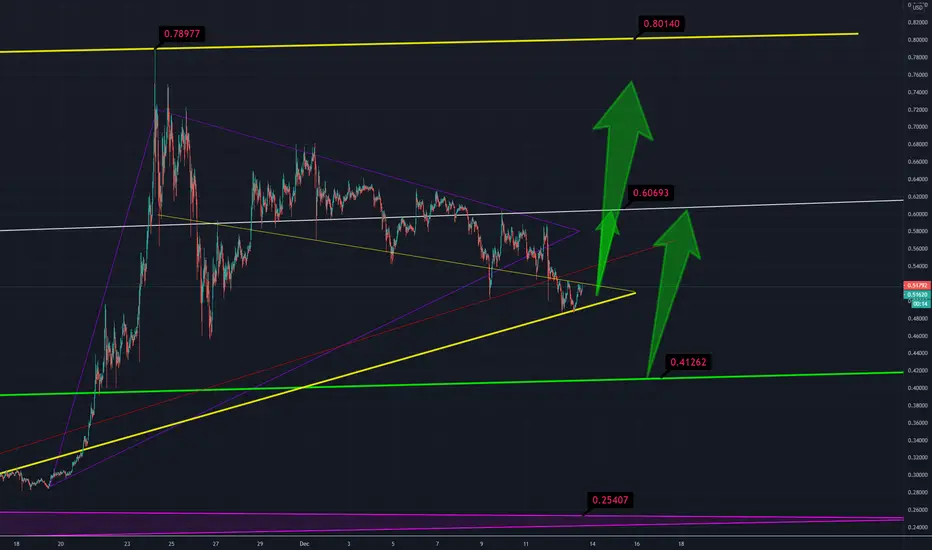Click the 0.38000 price axis tick
The height and width of the screenshot is (550, 932).
click(918, 406)
